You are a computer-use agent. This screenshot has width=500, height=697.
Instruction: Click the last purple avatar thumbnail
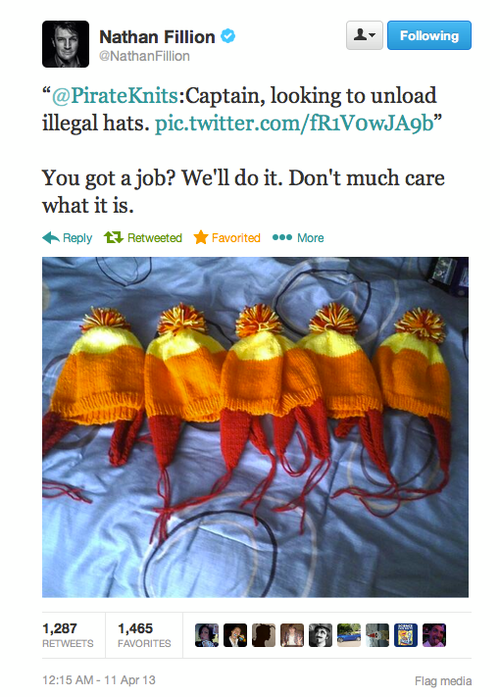(434, 635)
